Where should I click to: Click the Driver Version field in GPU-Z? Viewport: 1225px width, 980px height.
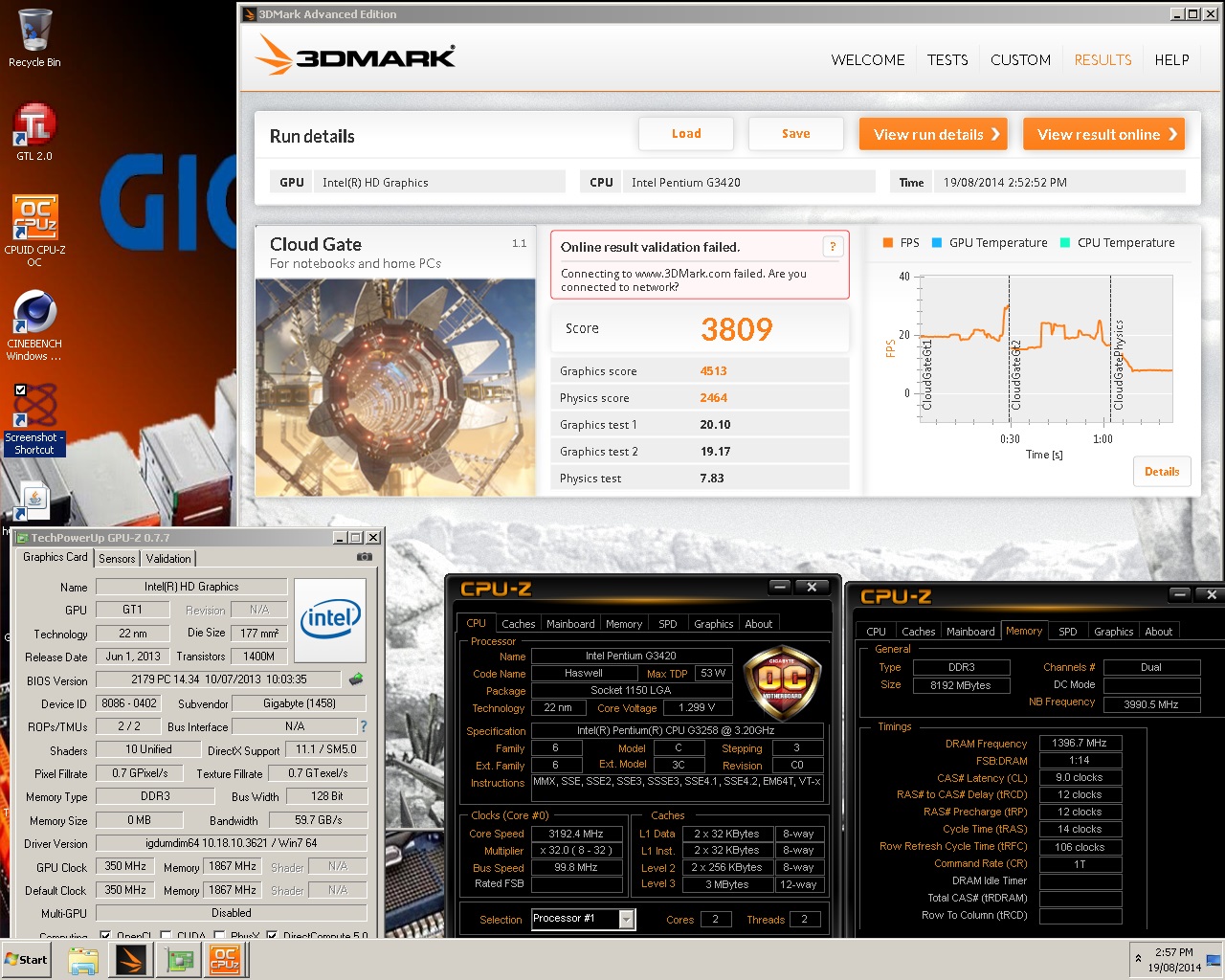pos(231,843)
